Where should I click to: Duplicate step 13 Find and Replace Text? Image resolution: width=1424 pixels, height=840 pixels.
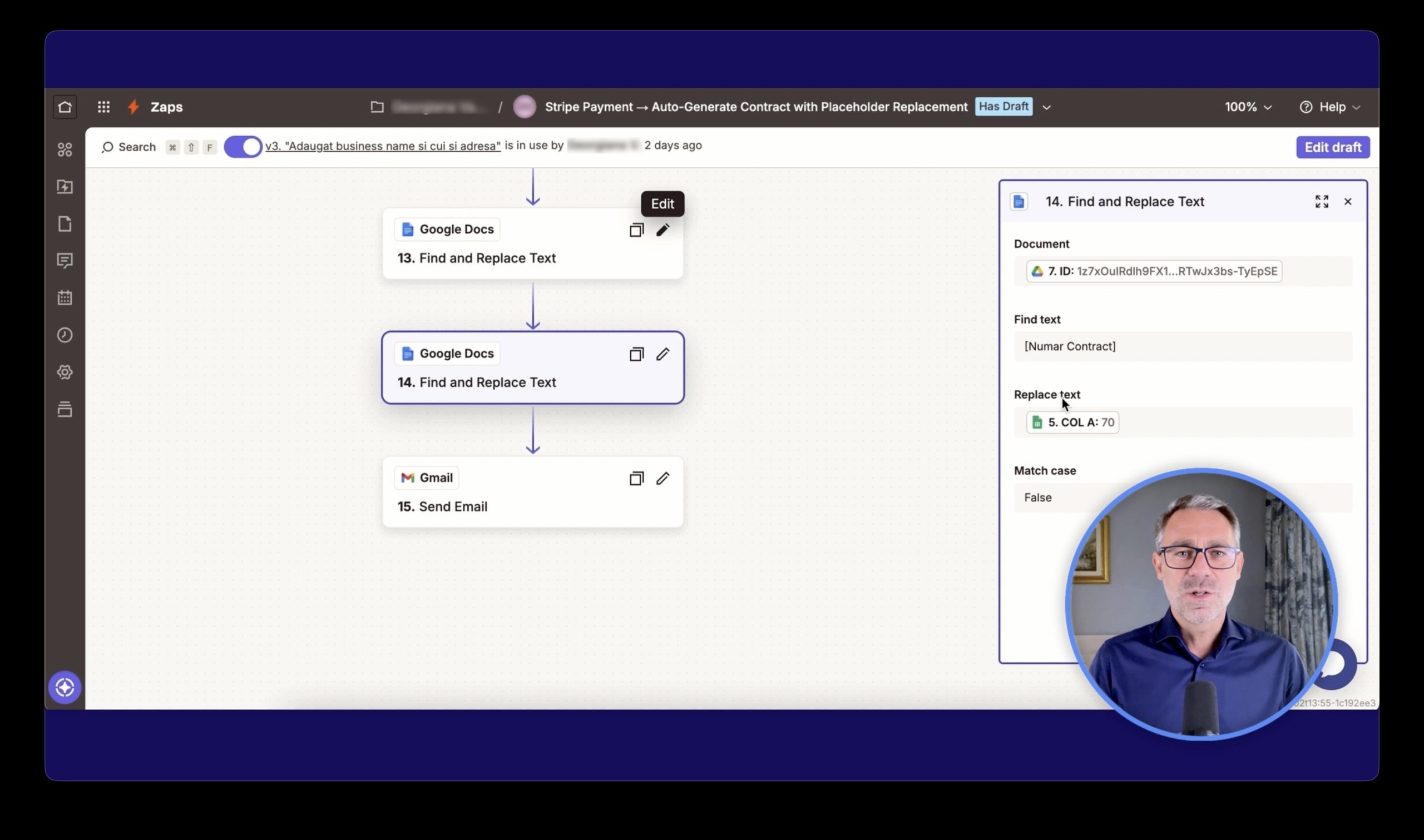[636, 230]
